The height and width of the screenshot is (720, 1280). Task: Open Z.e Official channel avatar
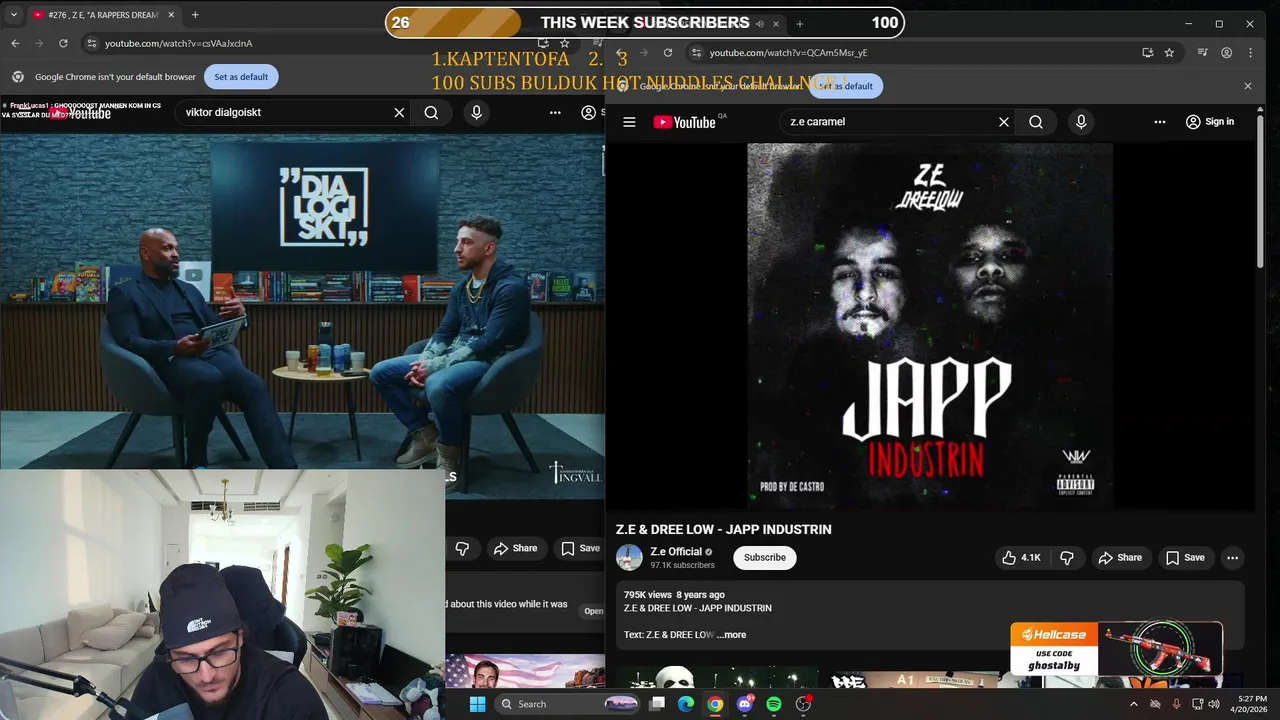click(x=629, y=557)
